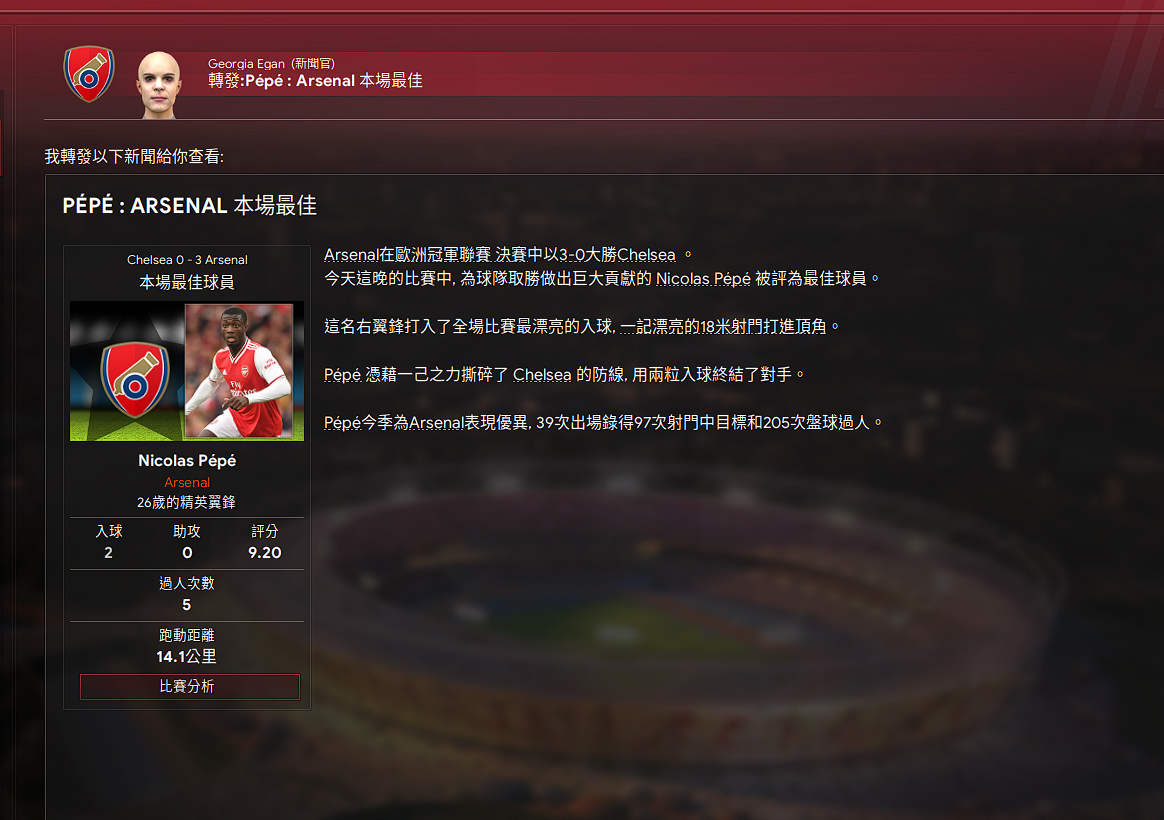The image size is (1164, 820).
Task: Click the 18米射門 goal description link
Action: click(x=722, y=327)
